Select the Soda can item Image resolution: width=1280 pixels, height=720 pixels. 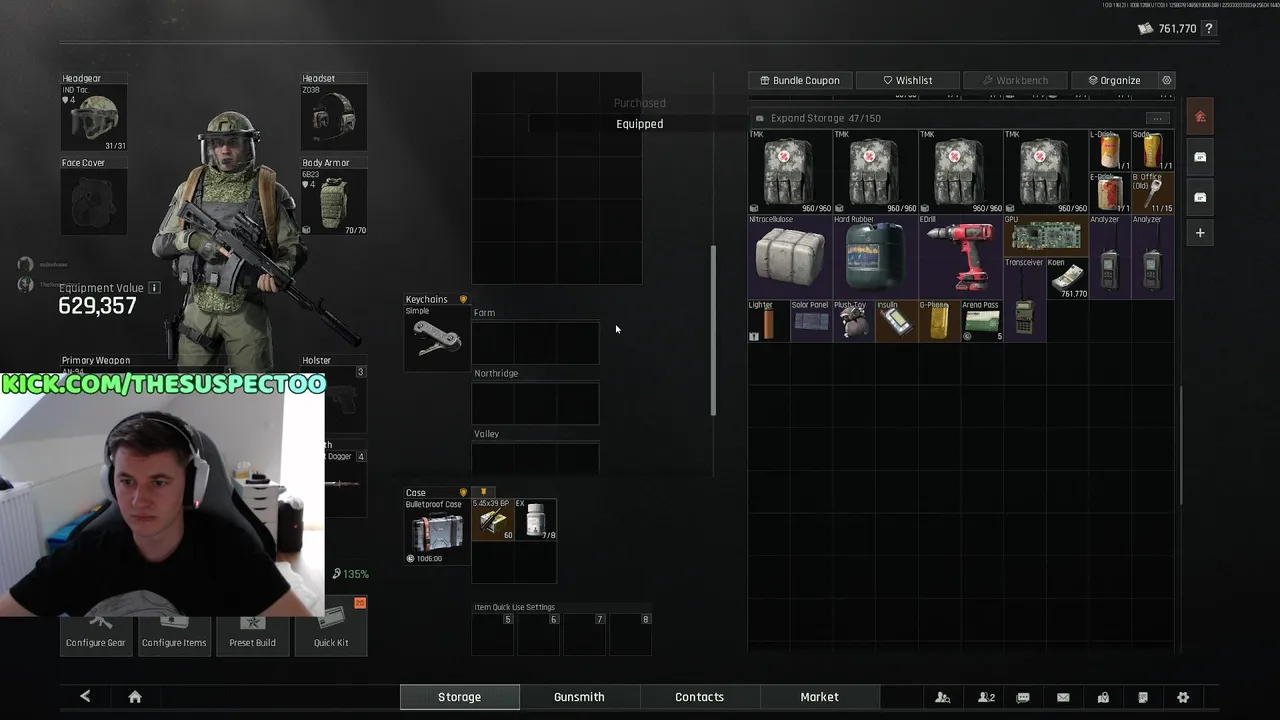(x=1152, y=150)
